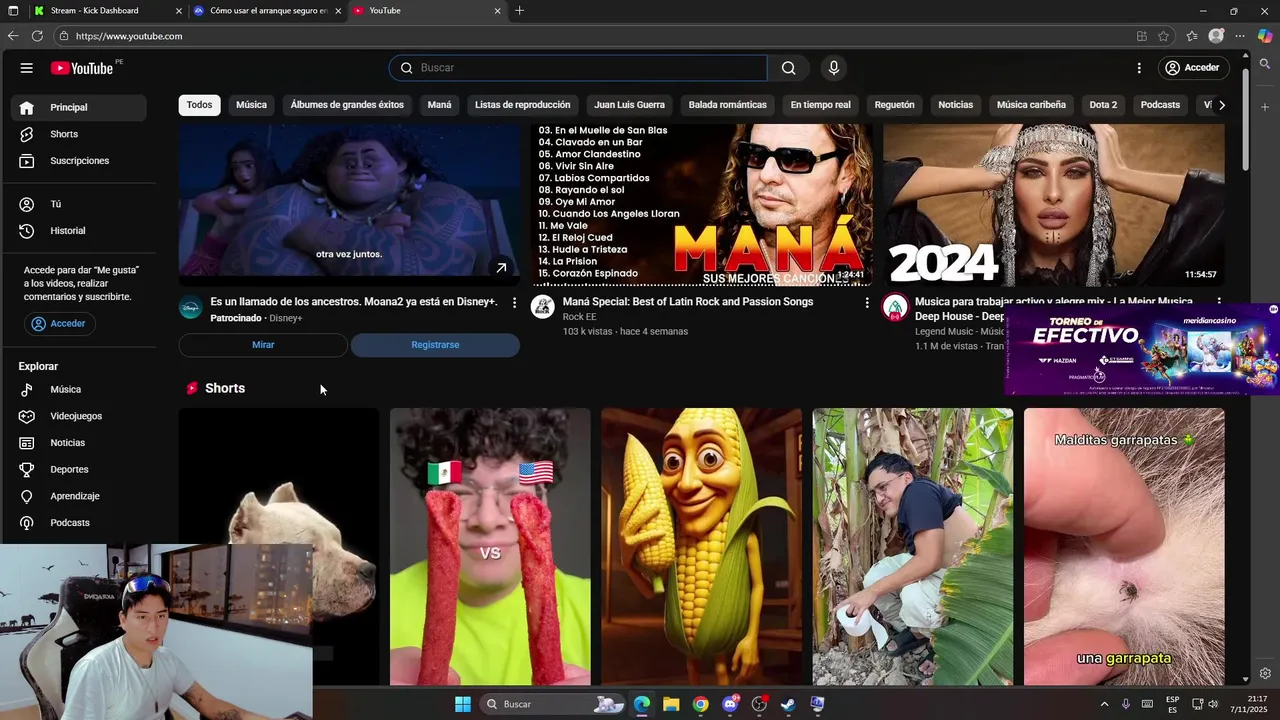Add page to favorites with star icon

(1163, 36)
